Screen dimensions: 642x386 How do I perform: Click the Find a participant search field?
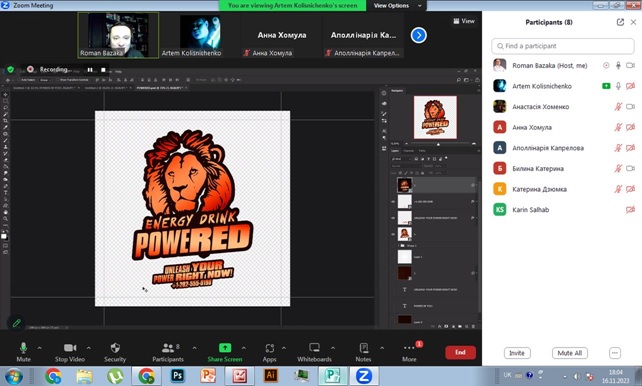click(x=563, y=46)
